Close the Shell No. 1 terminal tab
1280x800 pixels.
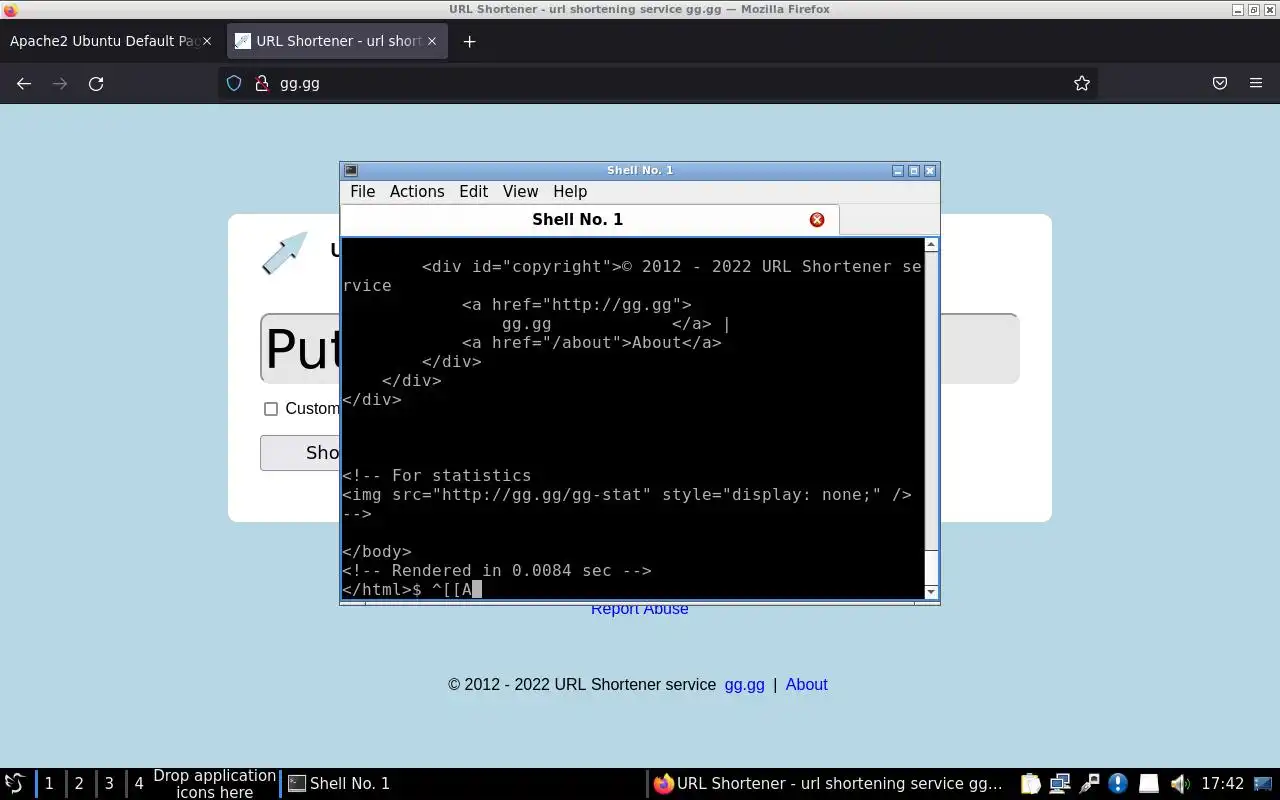(x=817, y=219)
